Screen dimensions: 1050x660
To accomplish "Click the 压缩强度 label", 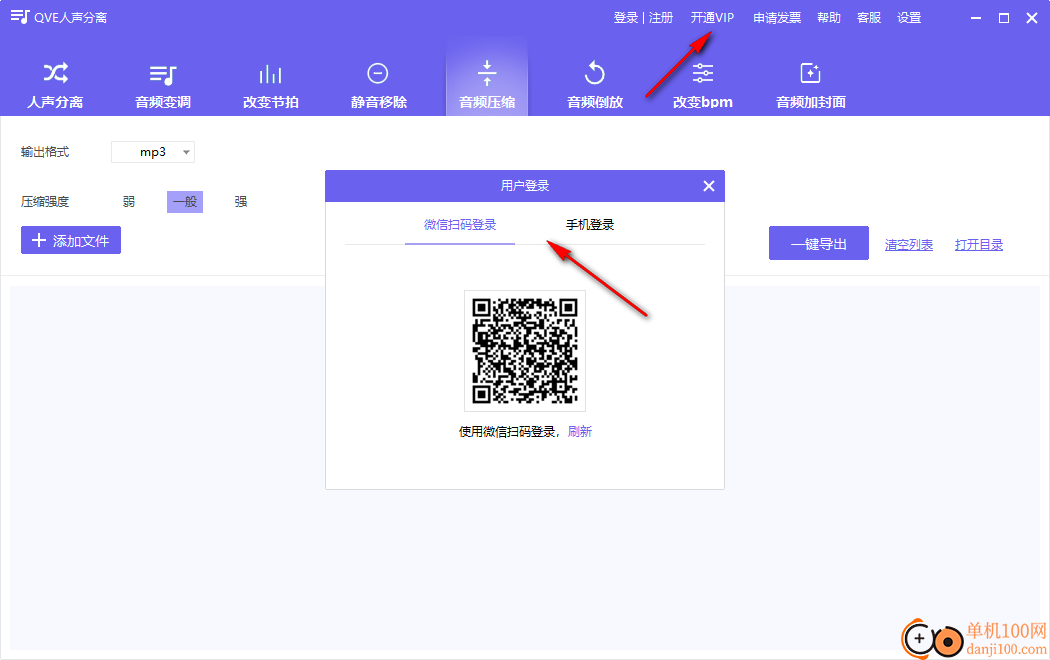I will point(45,201).
